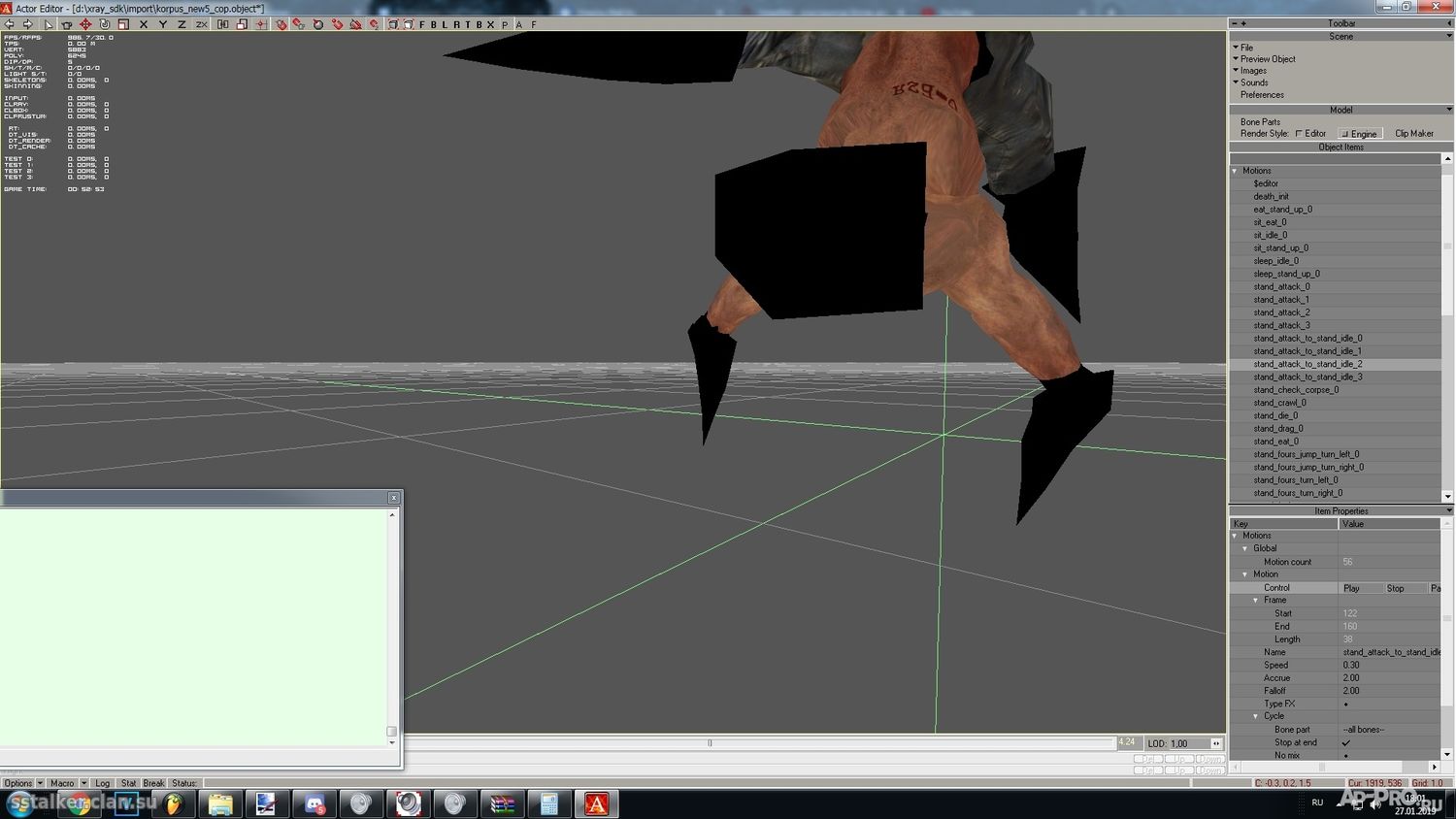Click the zoom extents selected icon
This screenshot has height=819, width=1456.
408,24
